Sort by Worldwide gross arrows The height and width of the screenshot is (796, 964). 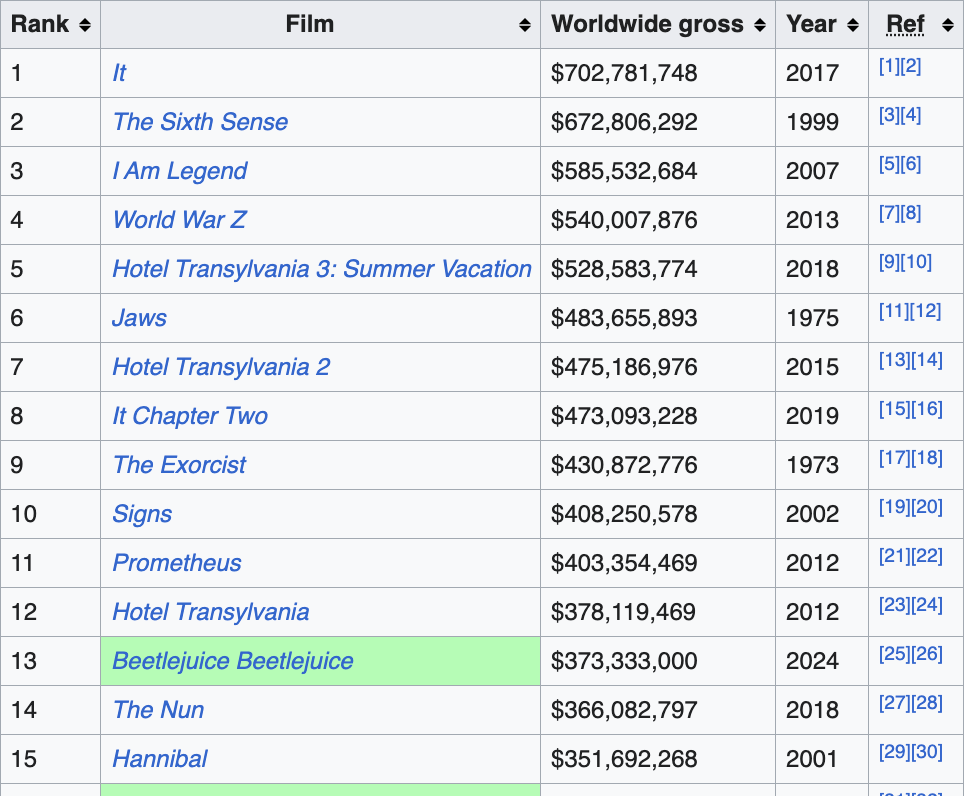pyautogui.click(x=760, y=25)
